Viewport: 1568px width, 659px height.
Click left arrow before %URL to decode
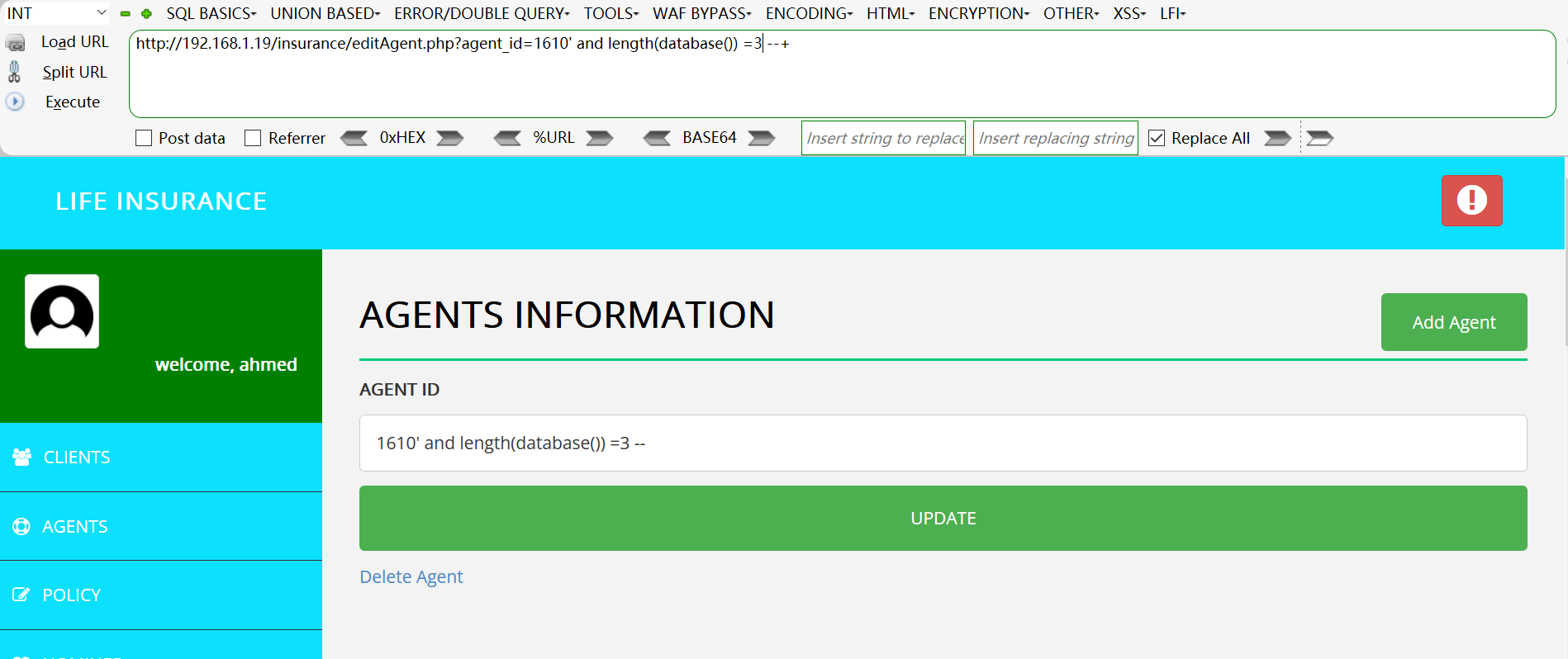pos(507,138)
